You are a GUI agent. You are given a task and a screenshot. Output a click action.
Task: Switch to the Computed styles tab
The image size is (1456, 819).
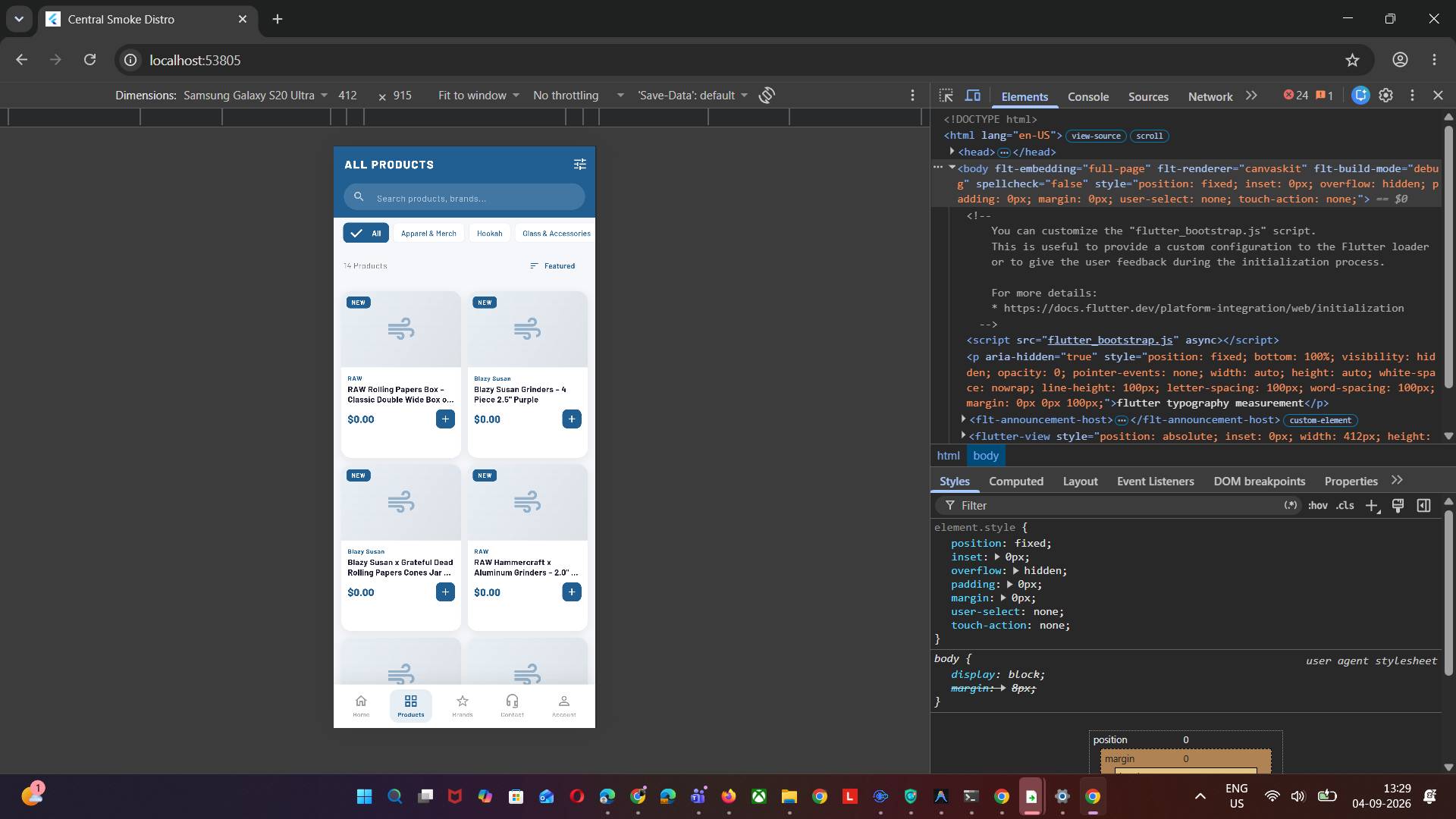[1016, 482]
